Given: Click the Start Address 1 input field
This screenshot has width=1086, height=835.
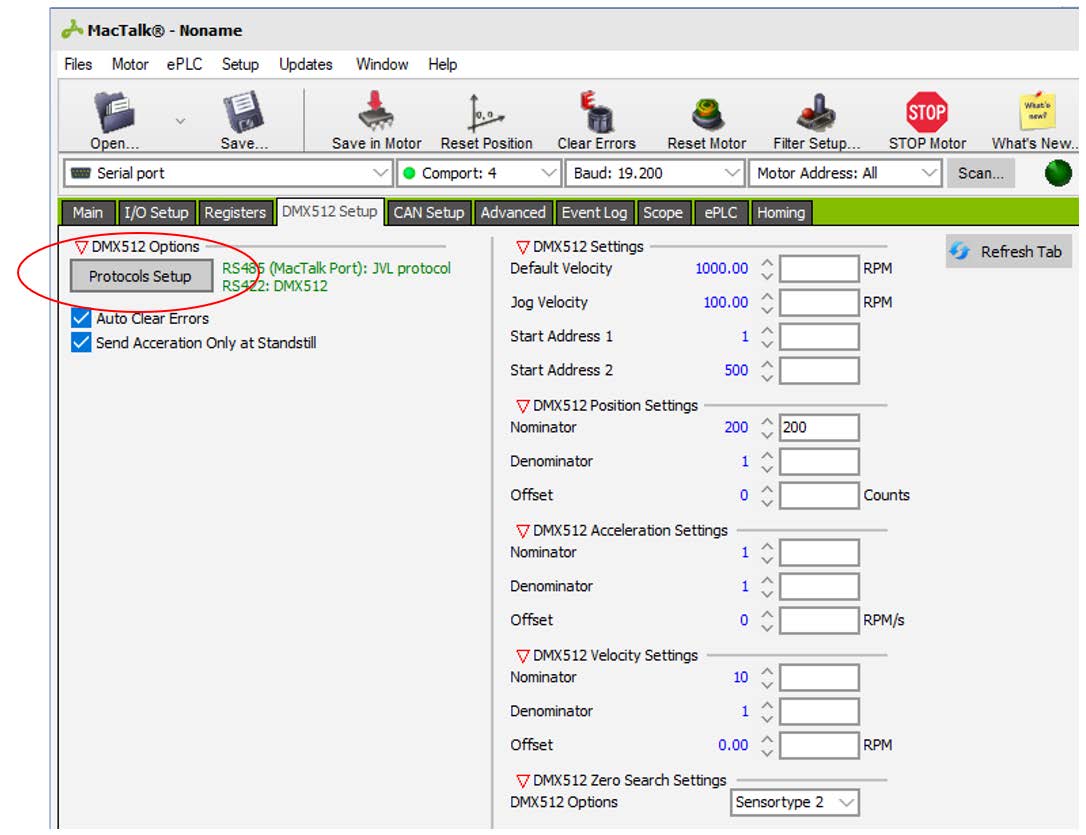Looking at the screenshot, I should [819, 336].
